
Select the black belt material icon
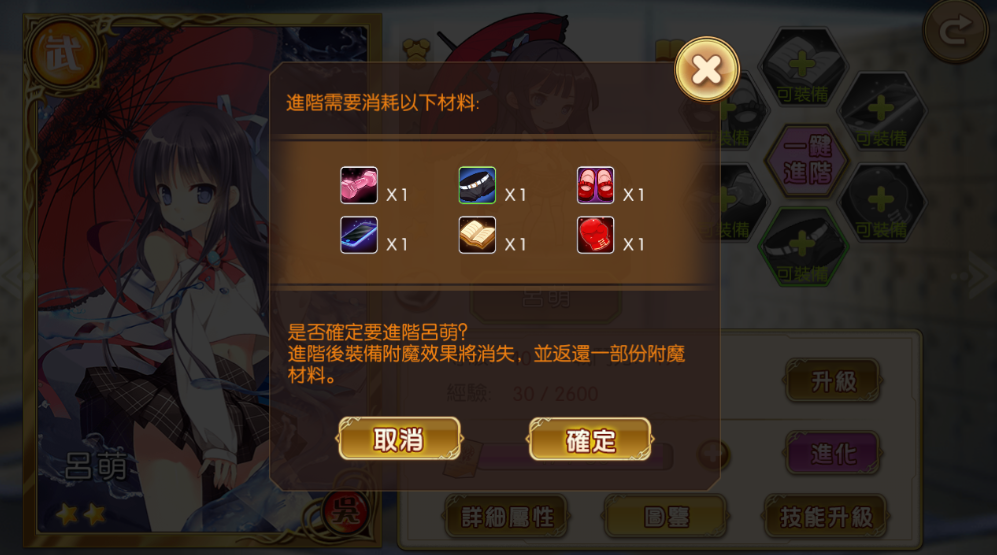point(477,185)
